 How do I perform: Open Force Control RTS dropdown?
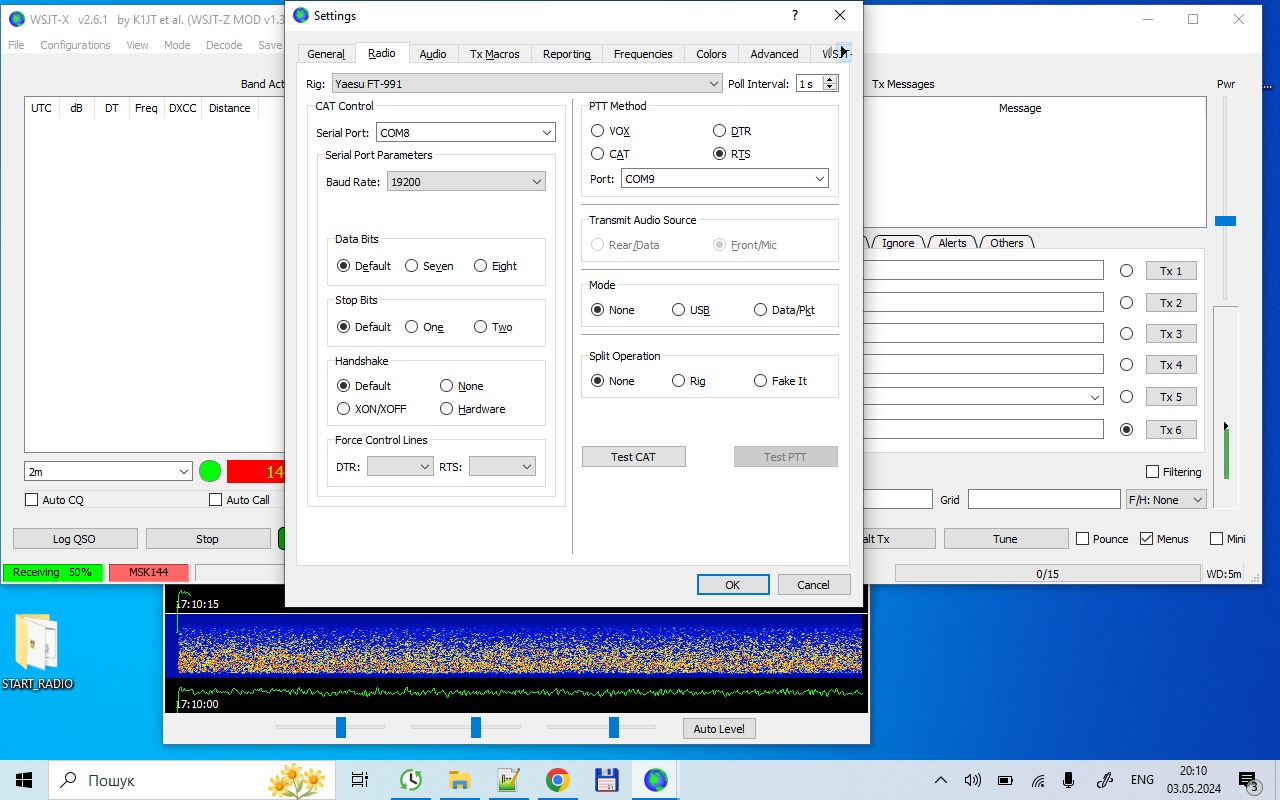502,467
